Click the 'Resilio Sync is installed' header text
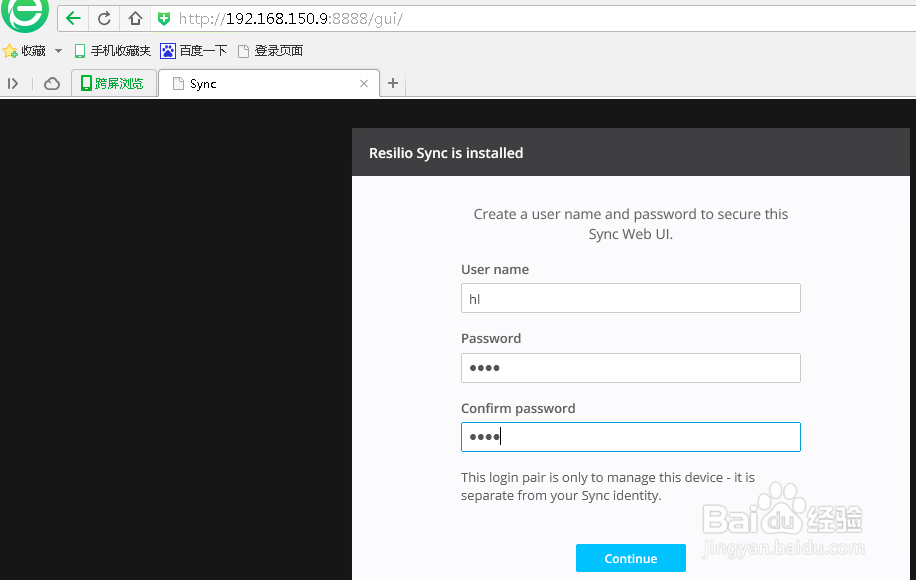This screenshot has width=916, height=580. (446, 153)
